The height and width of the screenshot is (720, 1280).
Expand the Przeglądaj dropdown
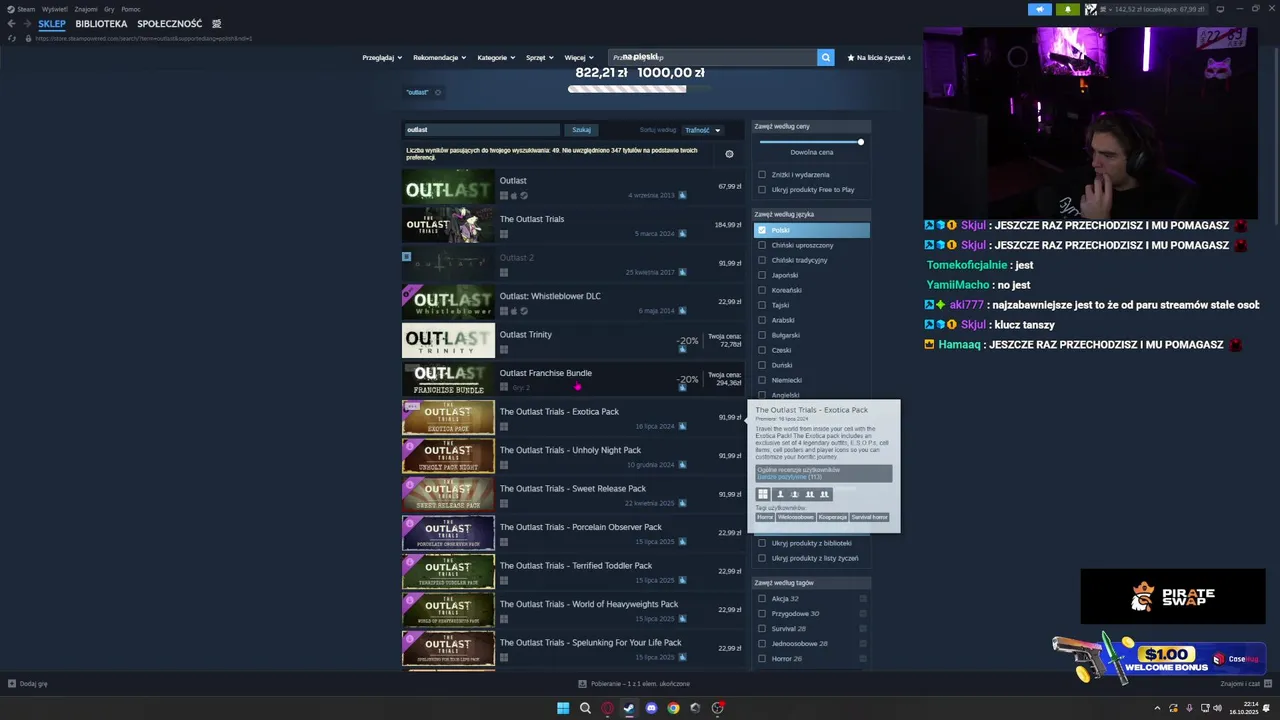(x=382, y=58)
